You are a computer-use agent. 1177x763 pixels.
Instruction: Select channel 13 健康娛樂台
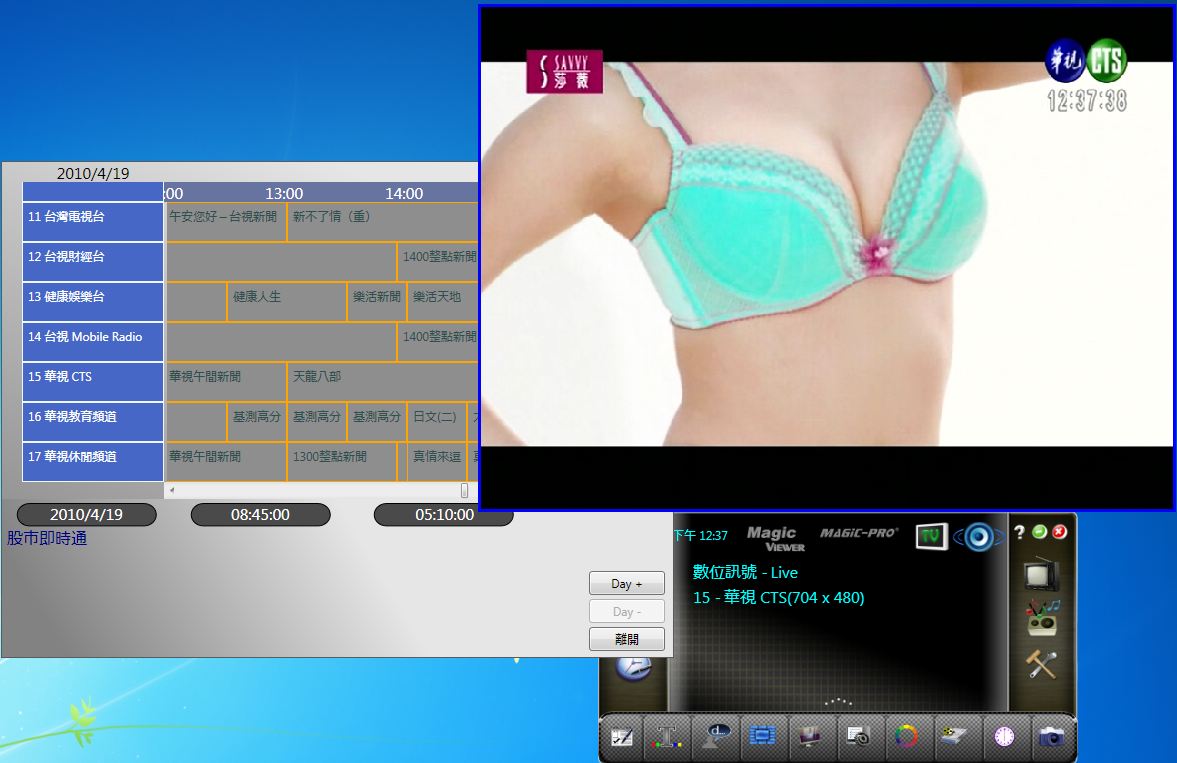93,302
